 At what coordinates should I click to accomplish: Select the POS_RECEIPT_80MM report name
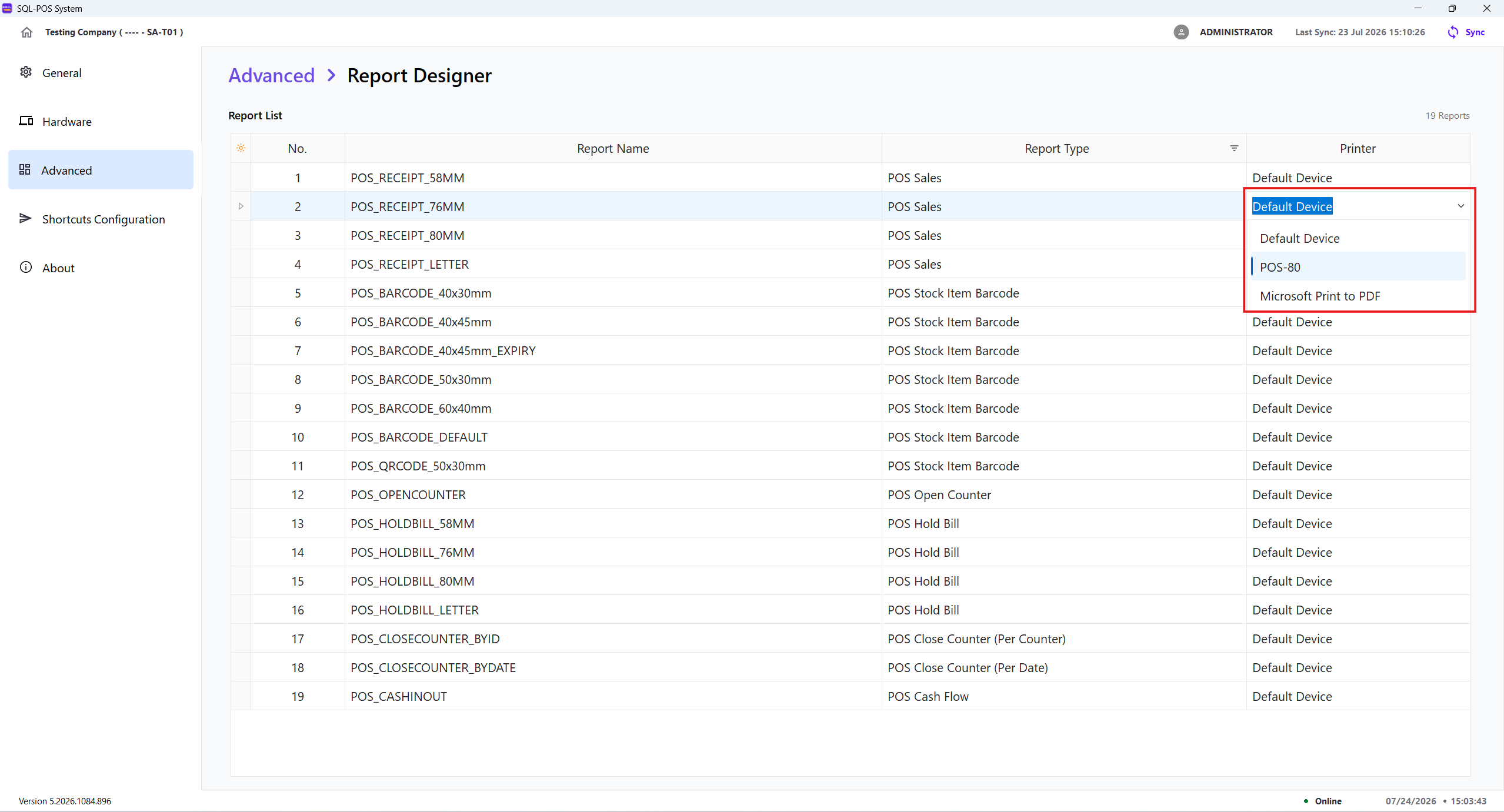407,235
